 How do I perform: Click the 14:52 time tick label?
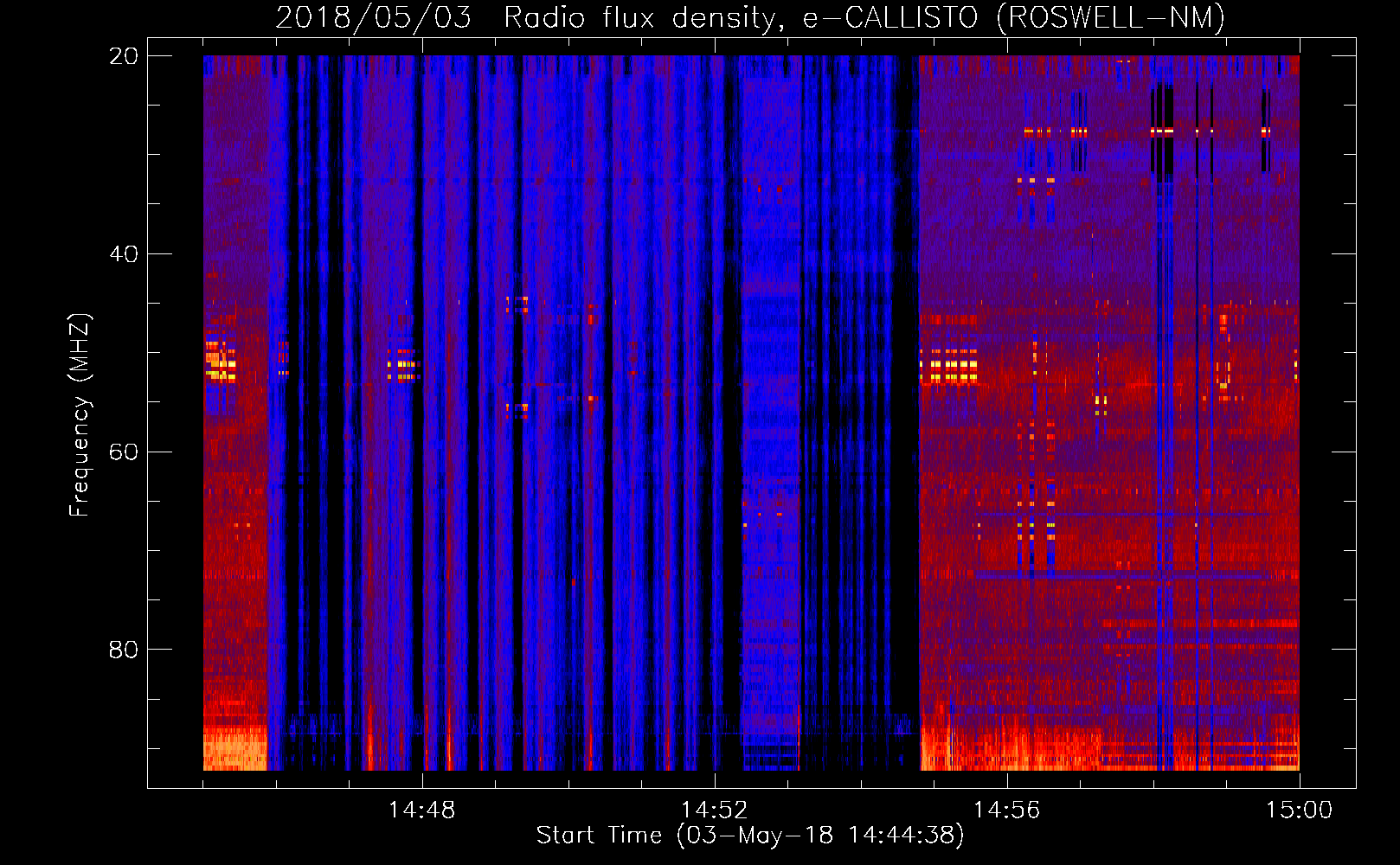click(x=714, y=811)
